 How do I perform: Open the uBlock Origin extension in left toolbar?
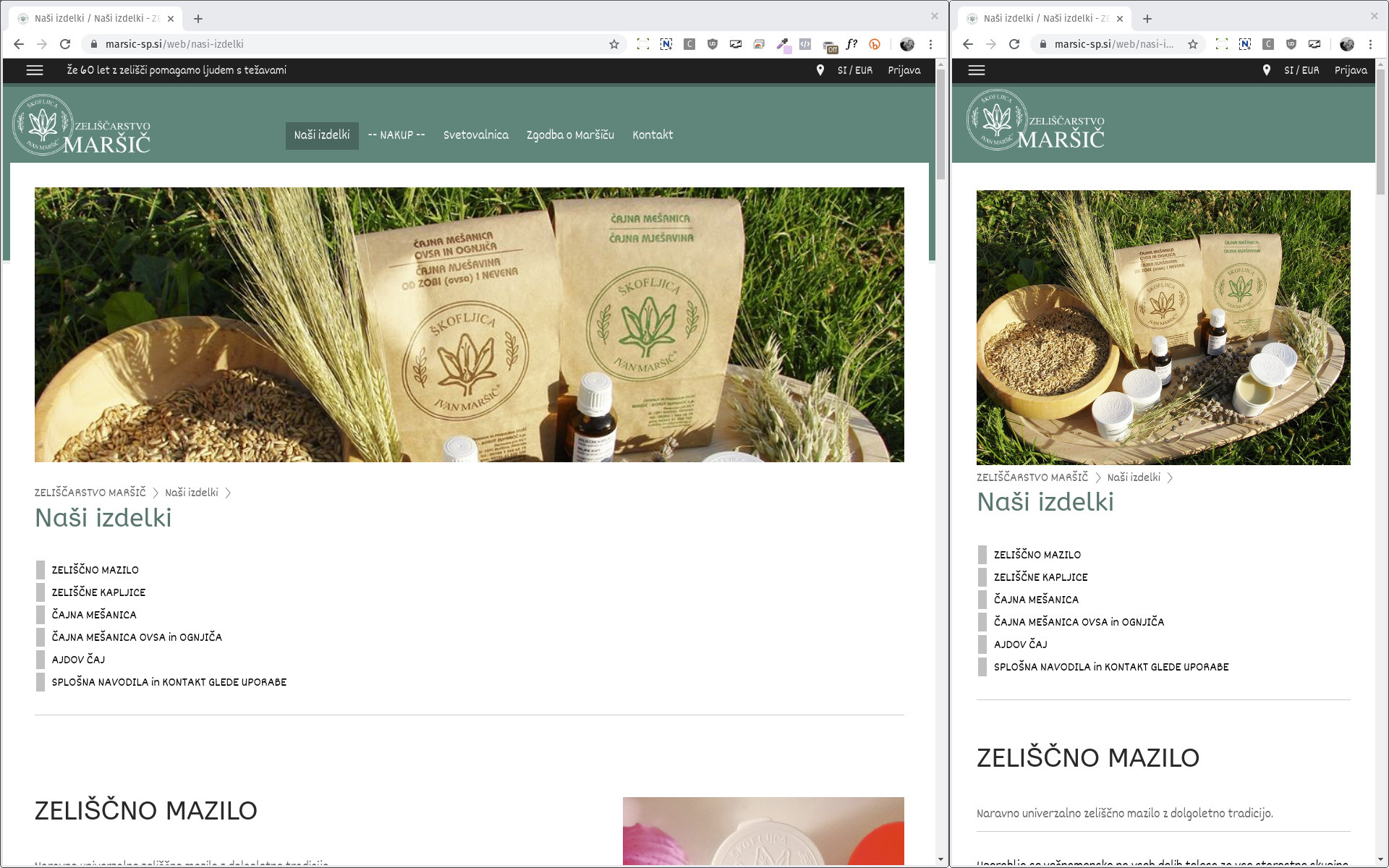click(x=713, y=44)
